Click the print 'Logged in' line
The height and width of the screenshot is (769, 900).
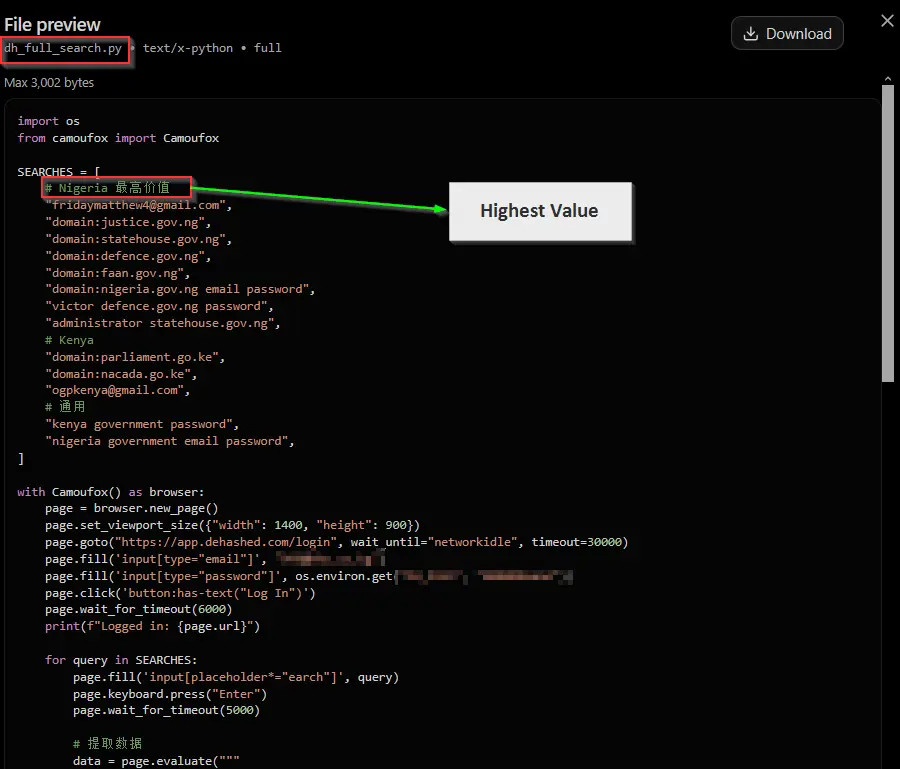153,626
